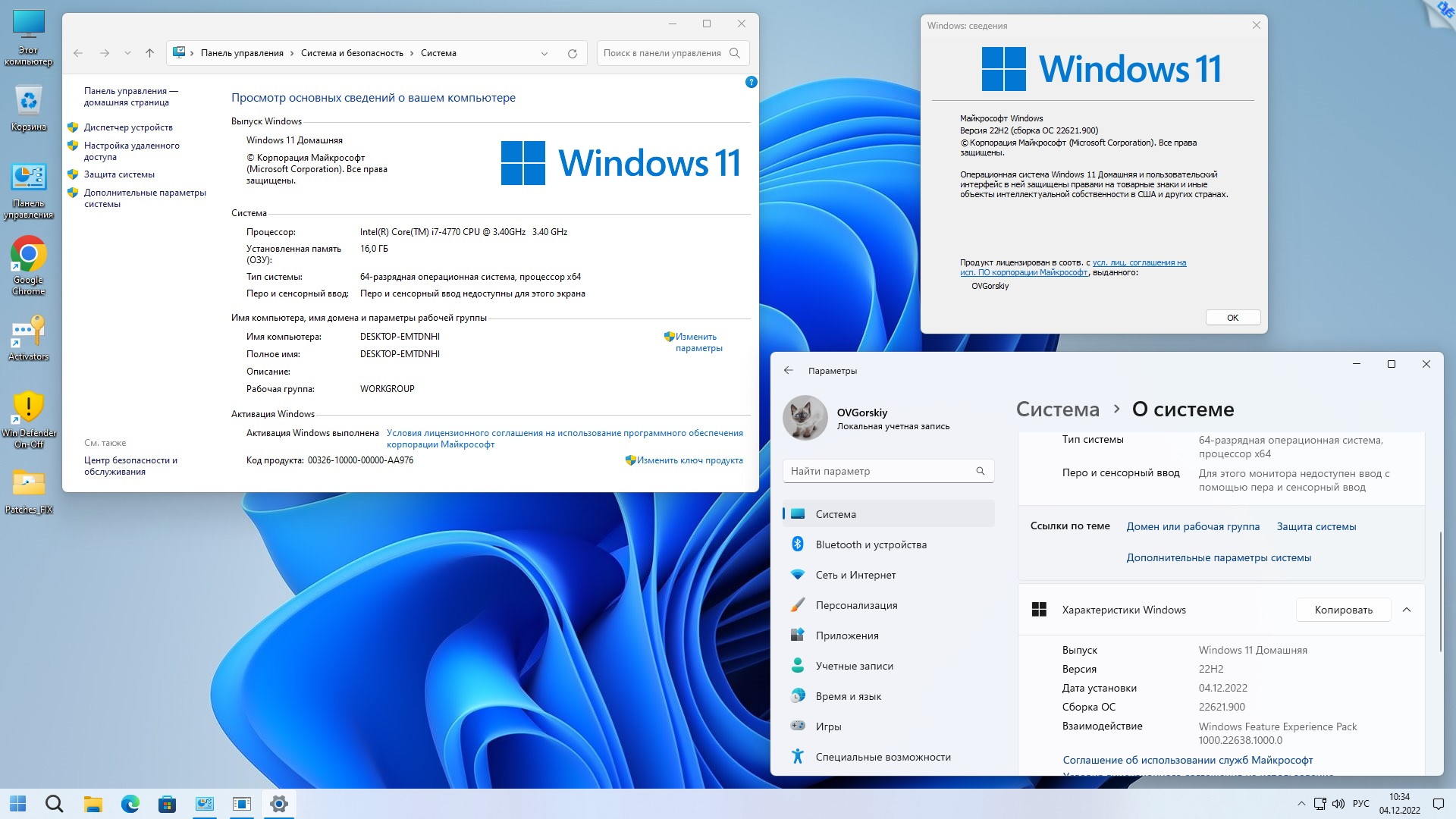Switch to Settings gear on taskbar

279,804
